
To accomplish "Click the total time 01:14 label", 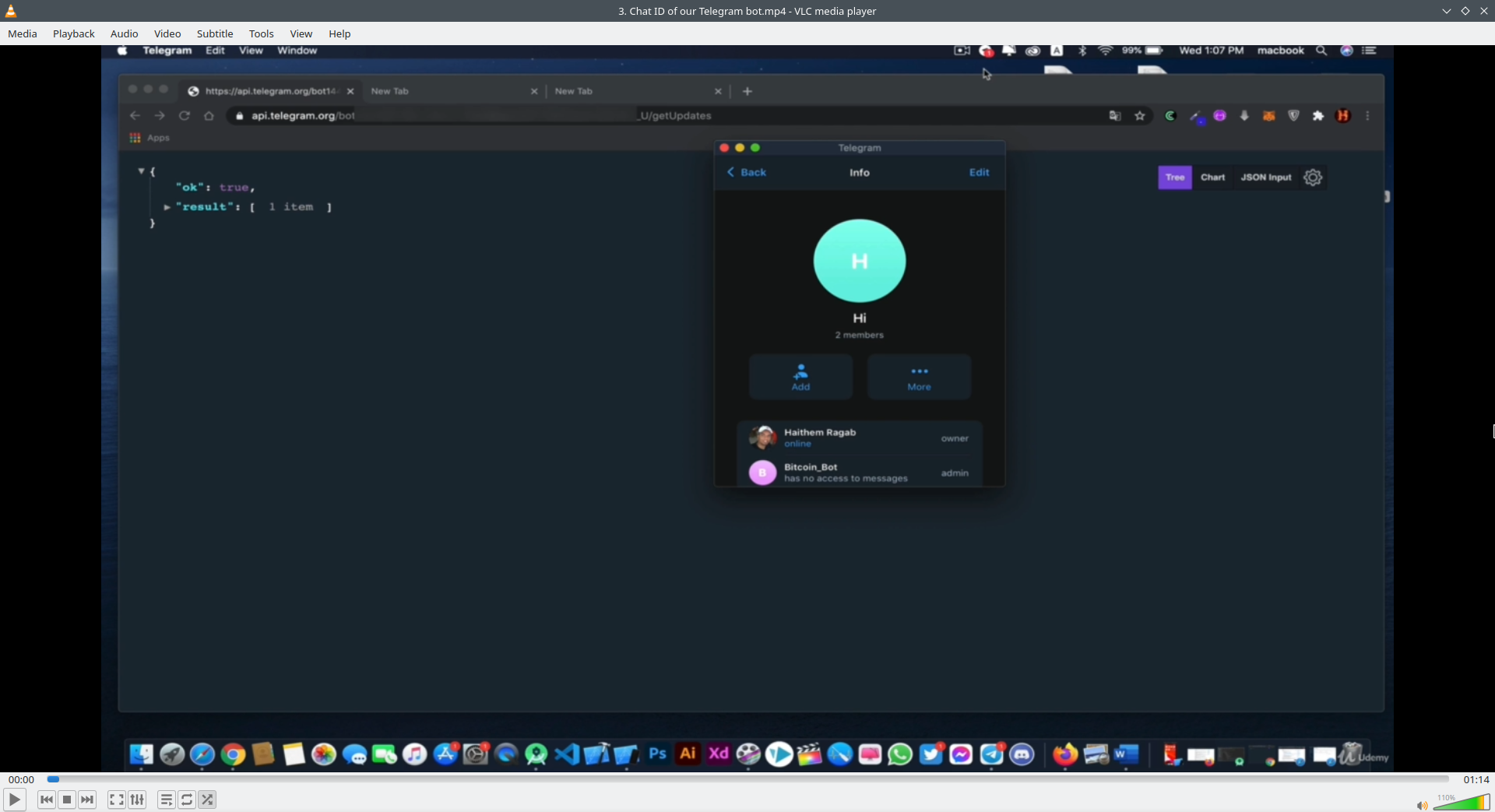I will [1476, 779].
